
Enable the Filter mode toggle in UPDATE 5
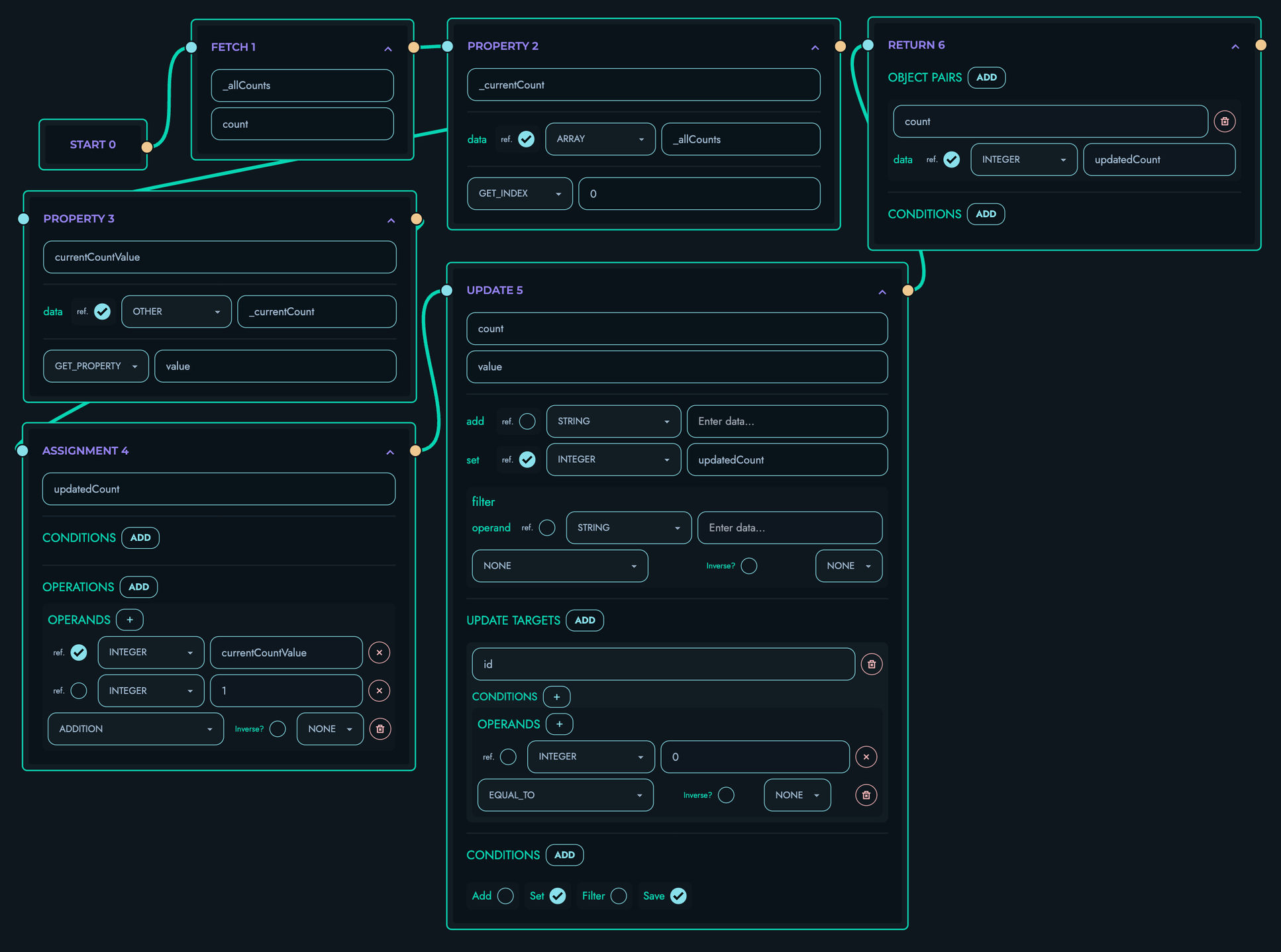tap(619, 896)
